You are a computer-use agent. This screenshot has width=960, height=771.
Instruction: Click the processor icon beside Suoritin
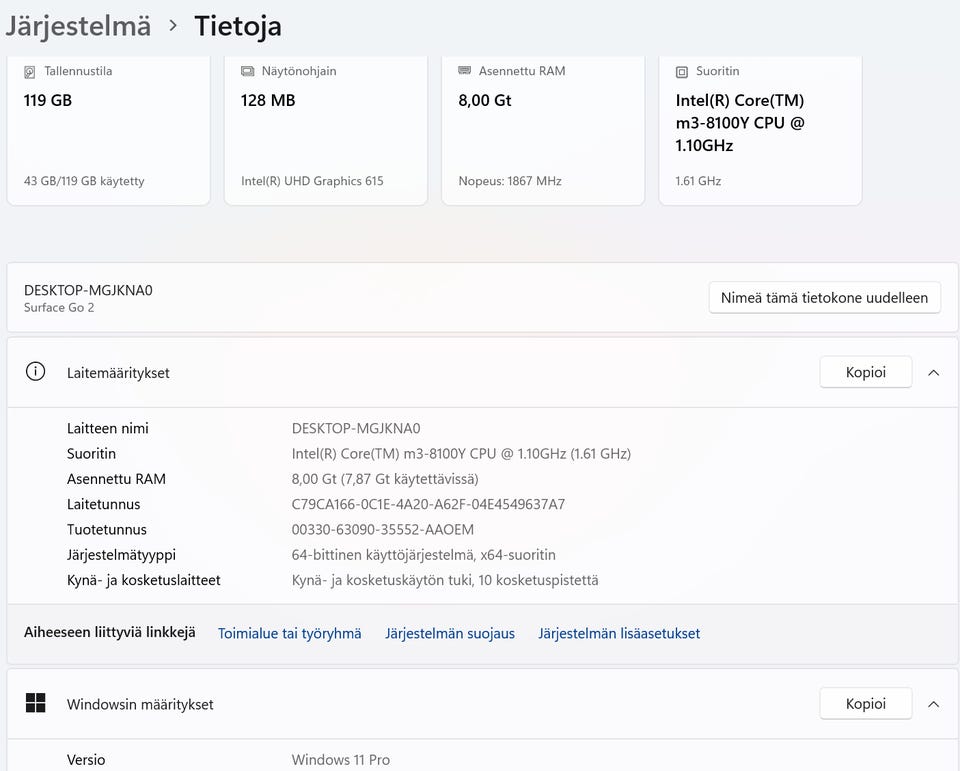[x=682, y=72]
